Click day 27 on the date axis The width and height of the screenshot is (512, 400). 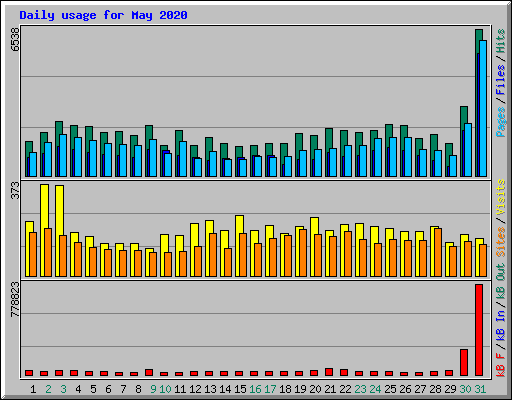click(x=420, y=389)
